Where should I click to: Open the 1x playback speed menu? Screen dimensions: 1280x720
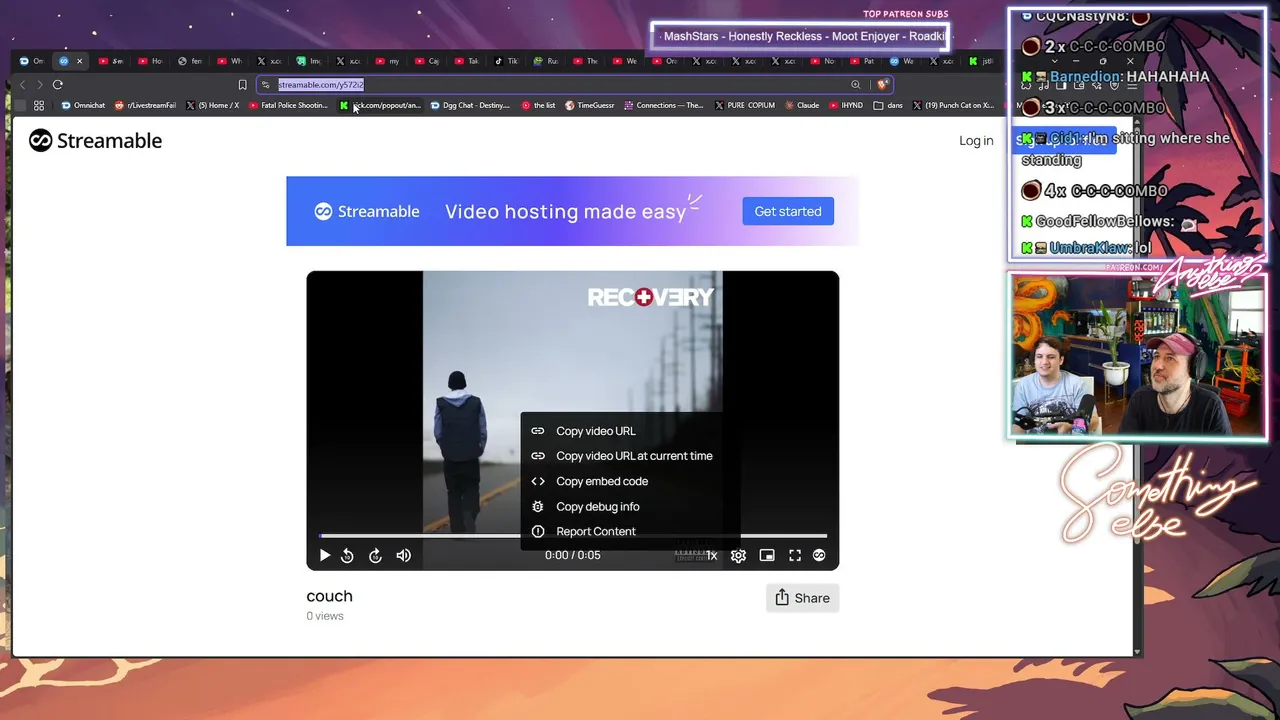point(711,556)
